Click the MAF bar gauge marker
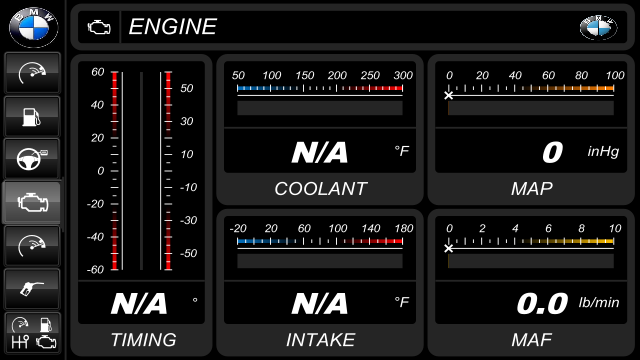Viewport: 640px width, 360px height. click(x=449, y=249)
